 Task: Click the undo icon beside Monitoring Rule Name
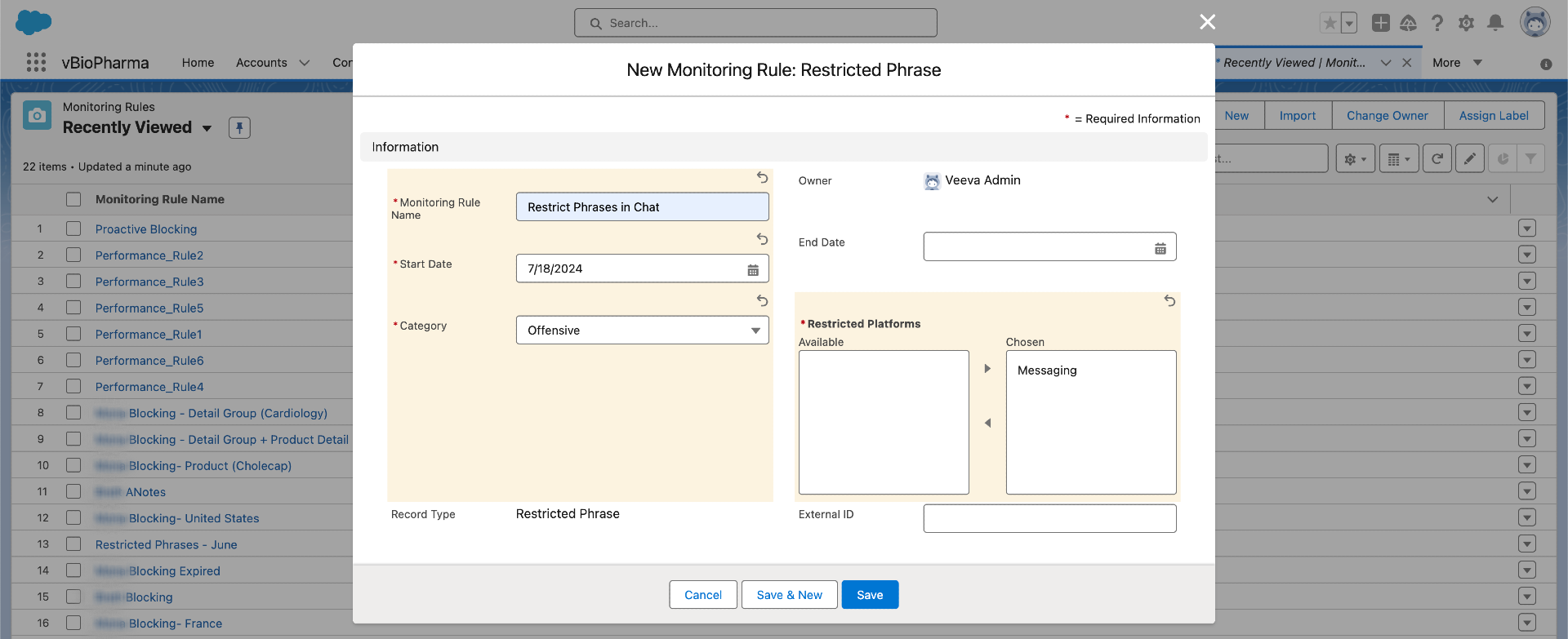(x=762, y=177)
